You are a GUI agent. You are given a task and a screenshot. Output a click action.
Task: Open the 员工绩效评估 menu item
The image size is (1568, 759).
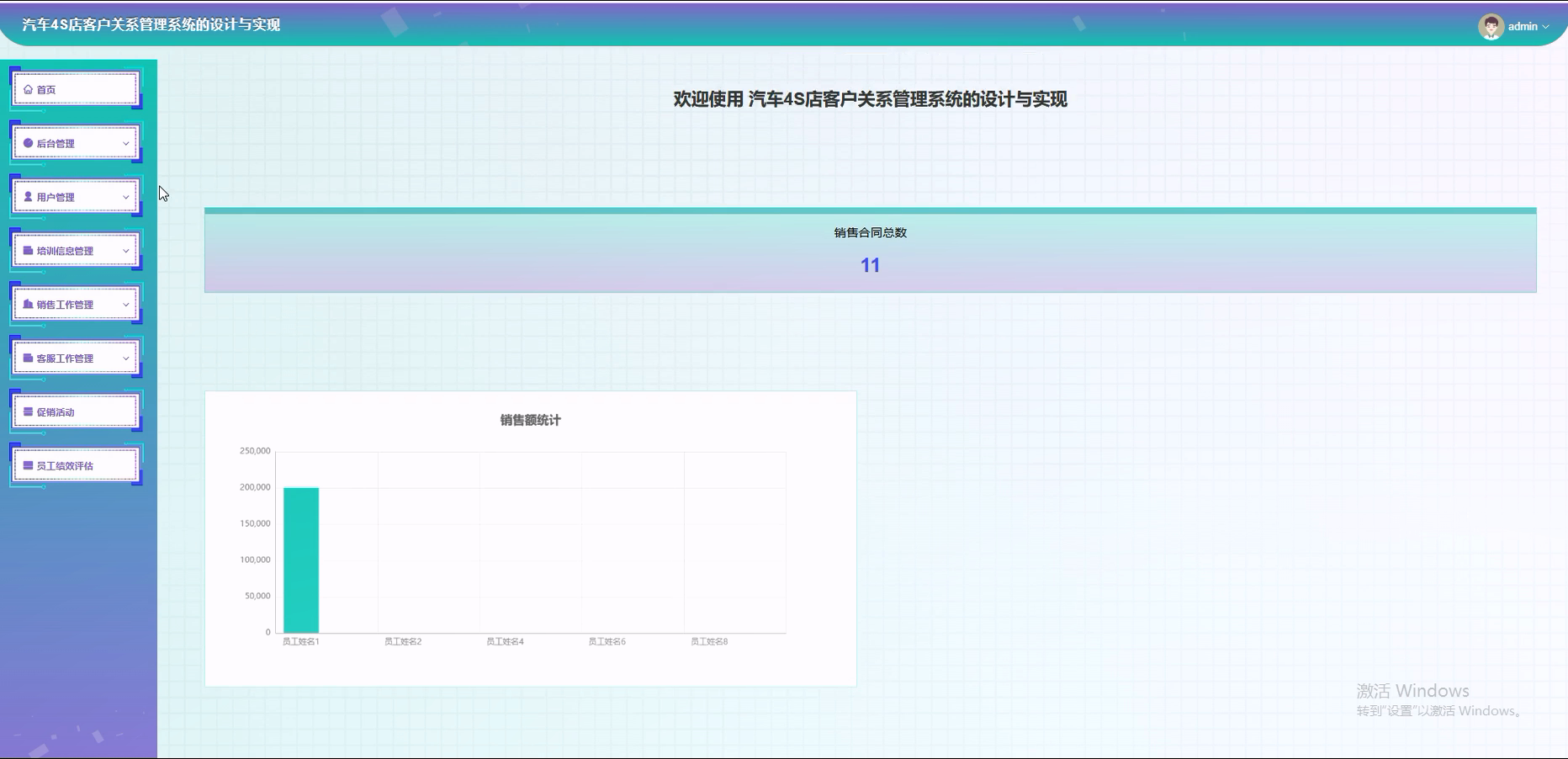pyautogui.click(x=76, y=465)
